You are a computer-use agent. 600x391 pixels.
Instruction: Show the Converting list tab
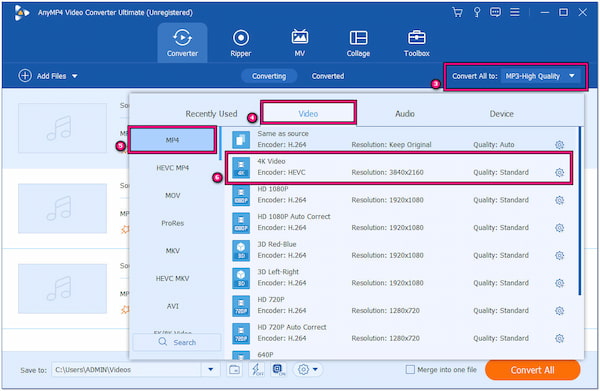269,76
